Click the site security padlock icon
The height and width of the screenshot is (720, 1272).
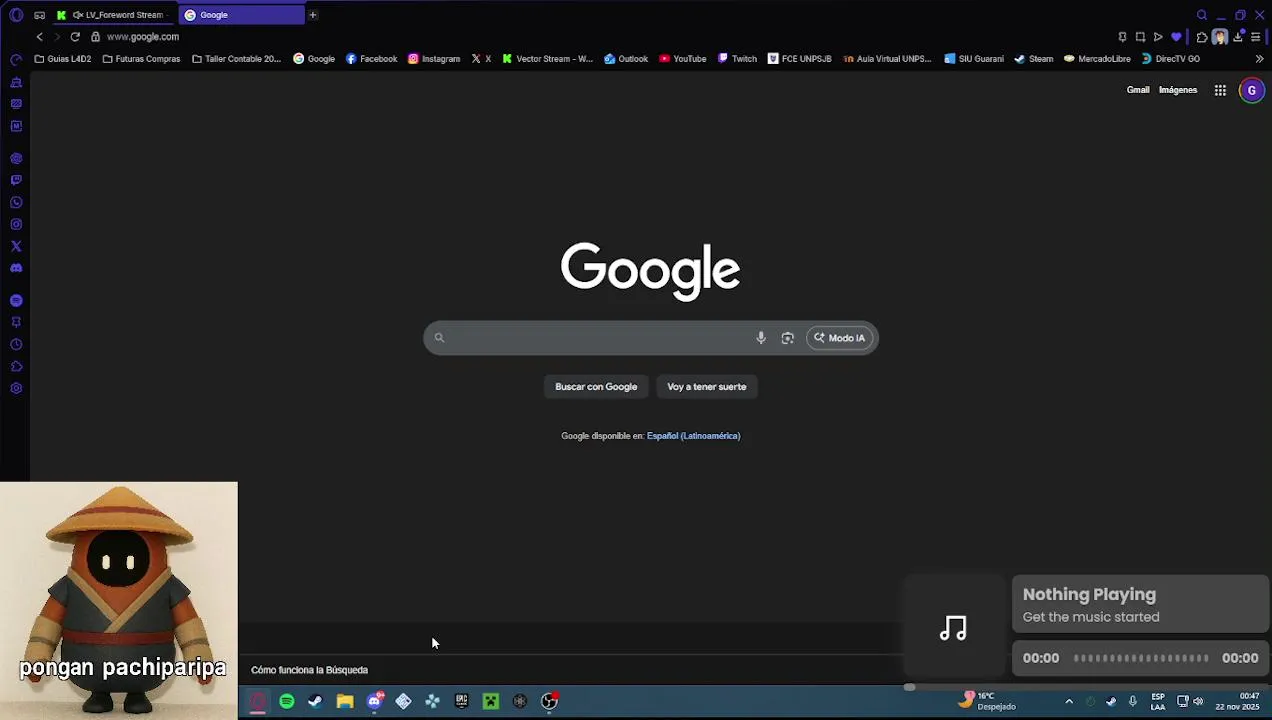tap(96, 37)
